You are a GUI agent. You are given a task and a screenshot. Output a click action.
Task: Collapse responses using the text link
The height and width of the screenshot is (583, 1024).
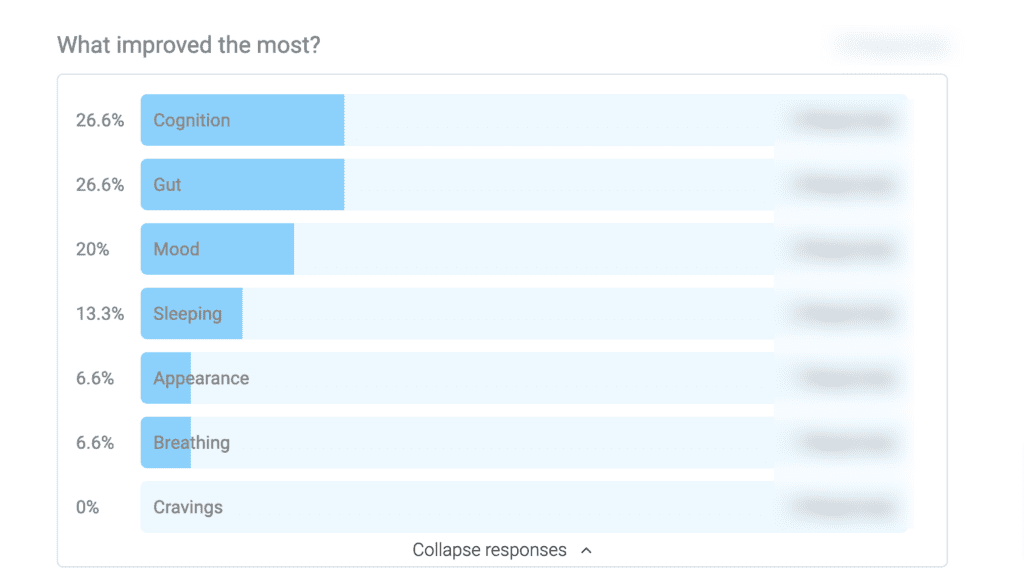(x=489, y=550)
